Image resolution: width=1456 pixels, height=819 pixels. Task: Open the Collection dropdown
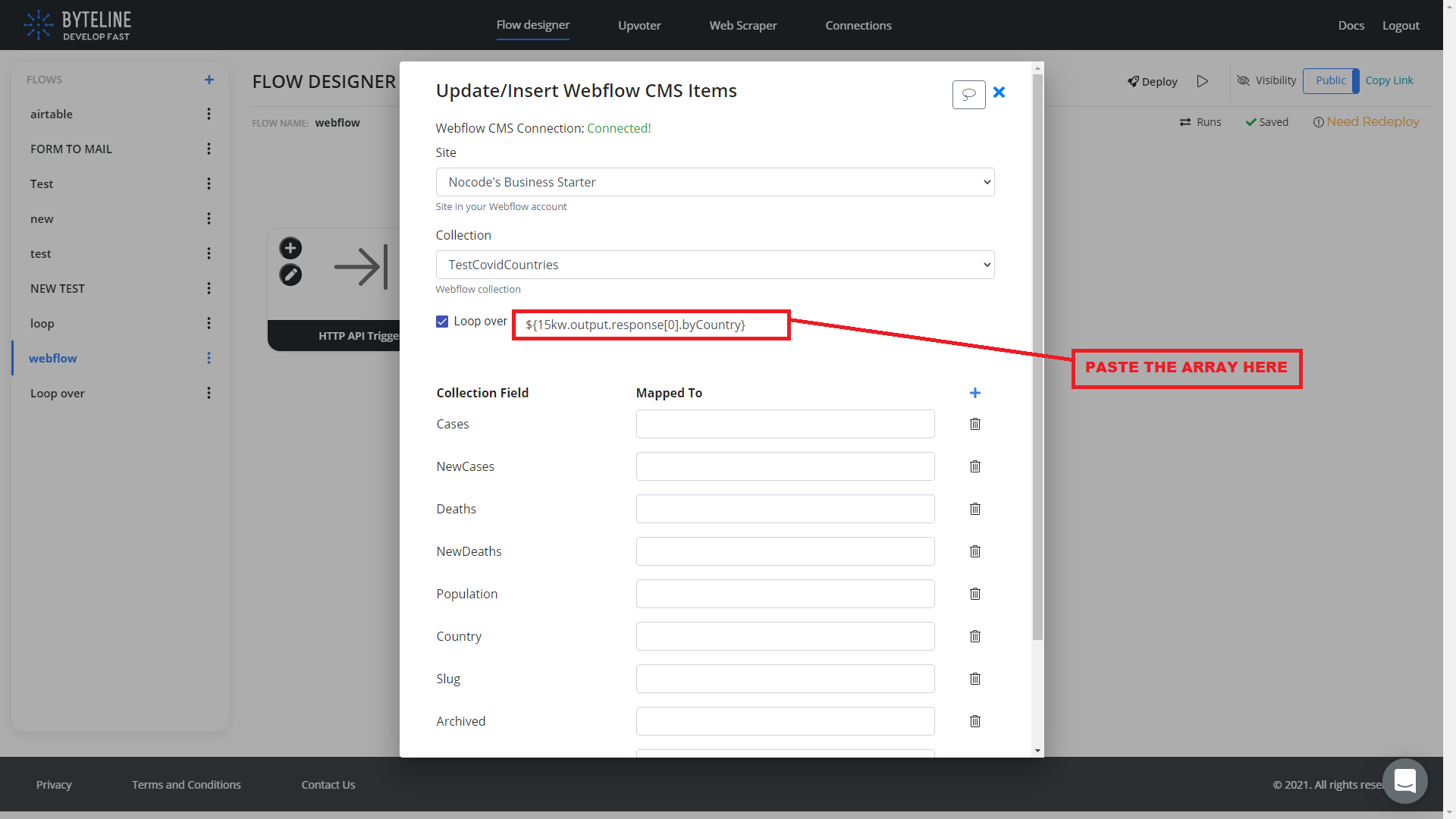click(715, 265)
